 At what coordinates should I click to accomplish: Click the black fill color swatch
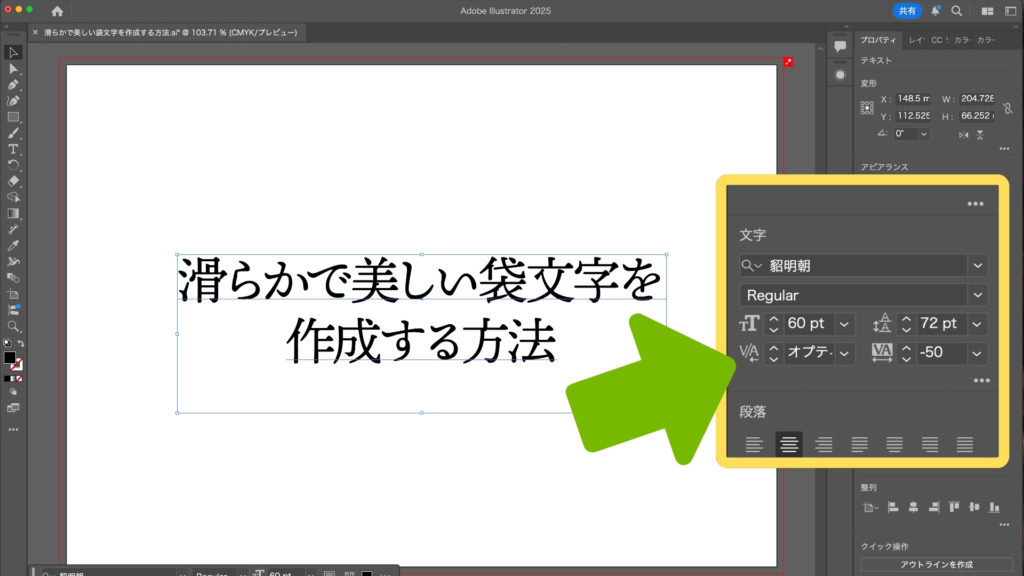pyautogui.click(x=10, y=357)
